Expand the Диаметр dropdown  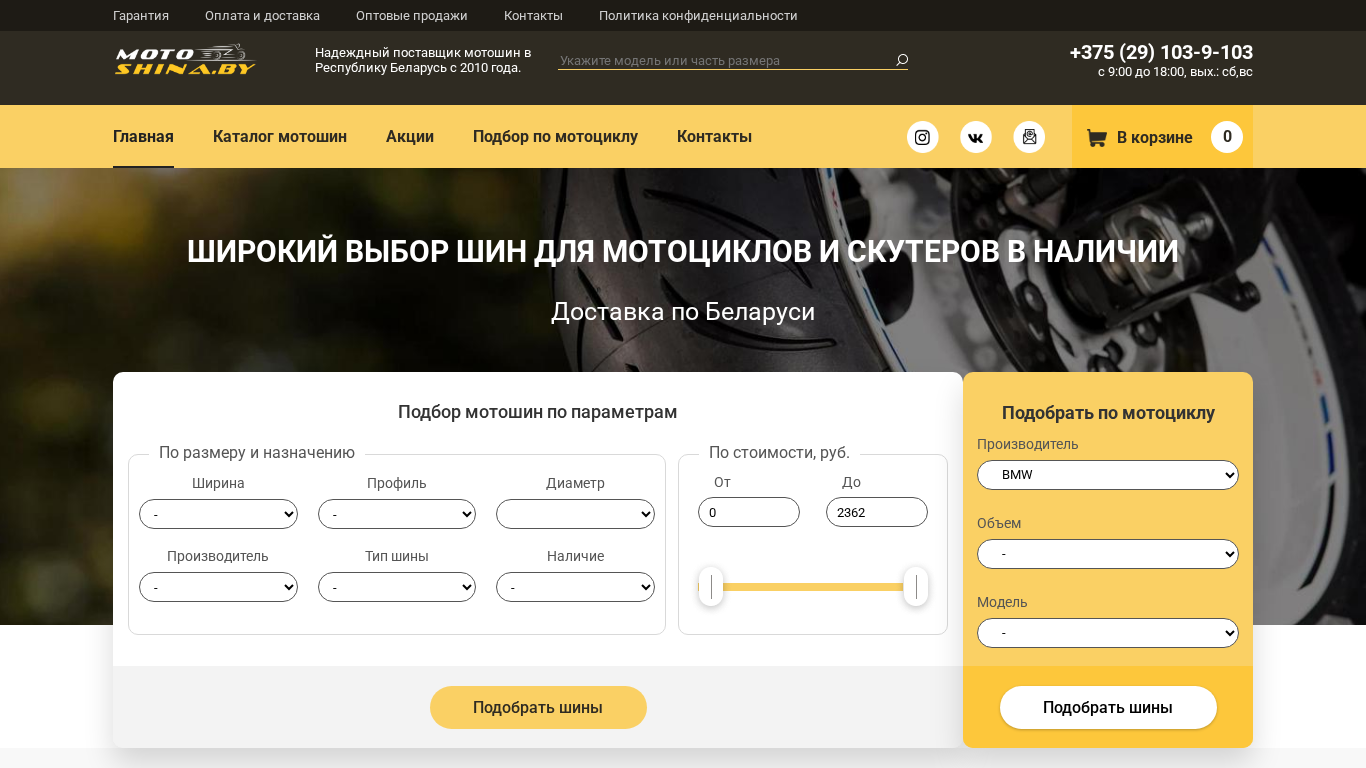pyautogui.click(x=575, y=514)
